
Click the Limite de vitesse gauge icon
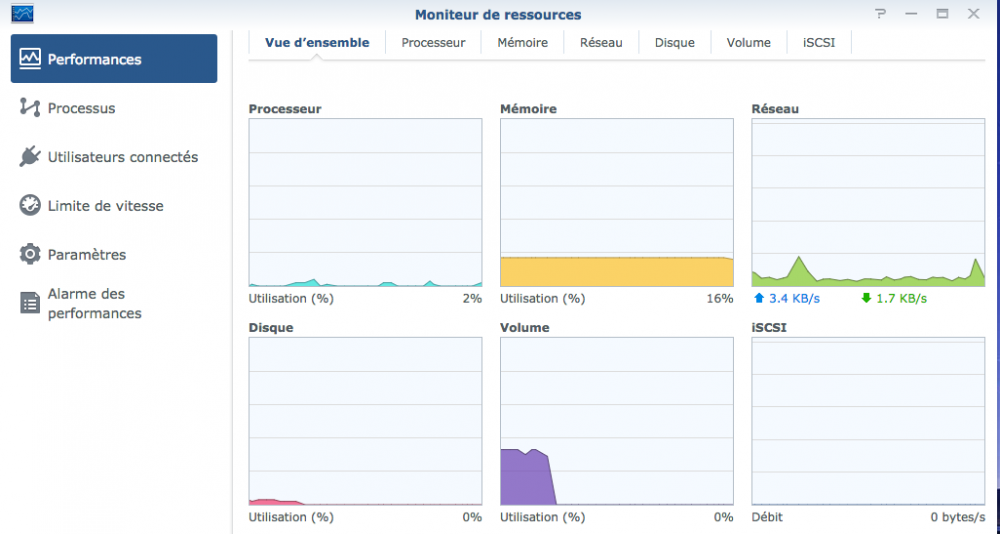click(30, 206)
